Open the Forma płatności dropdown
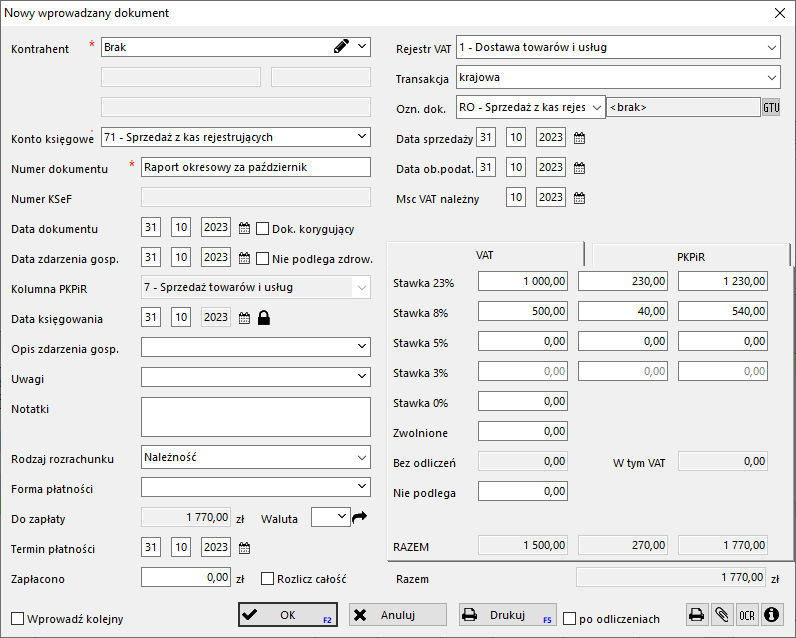 click(x=361, y=487)
